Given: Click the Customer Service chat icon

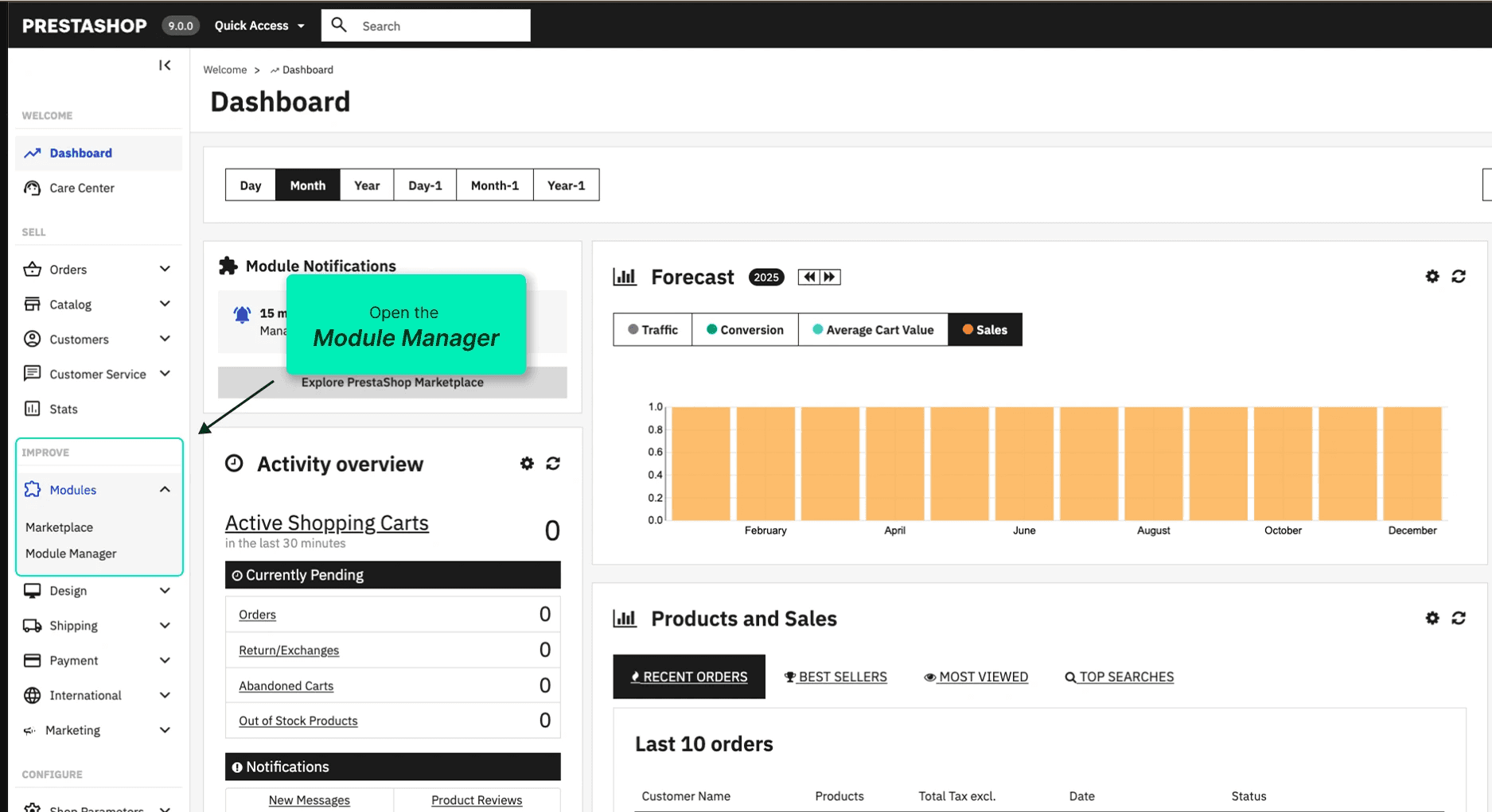Looking at the screenshot, I should click(32, 373).
